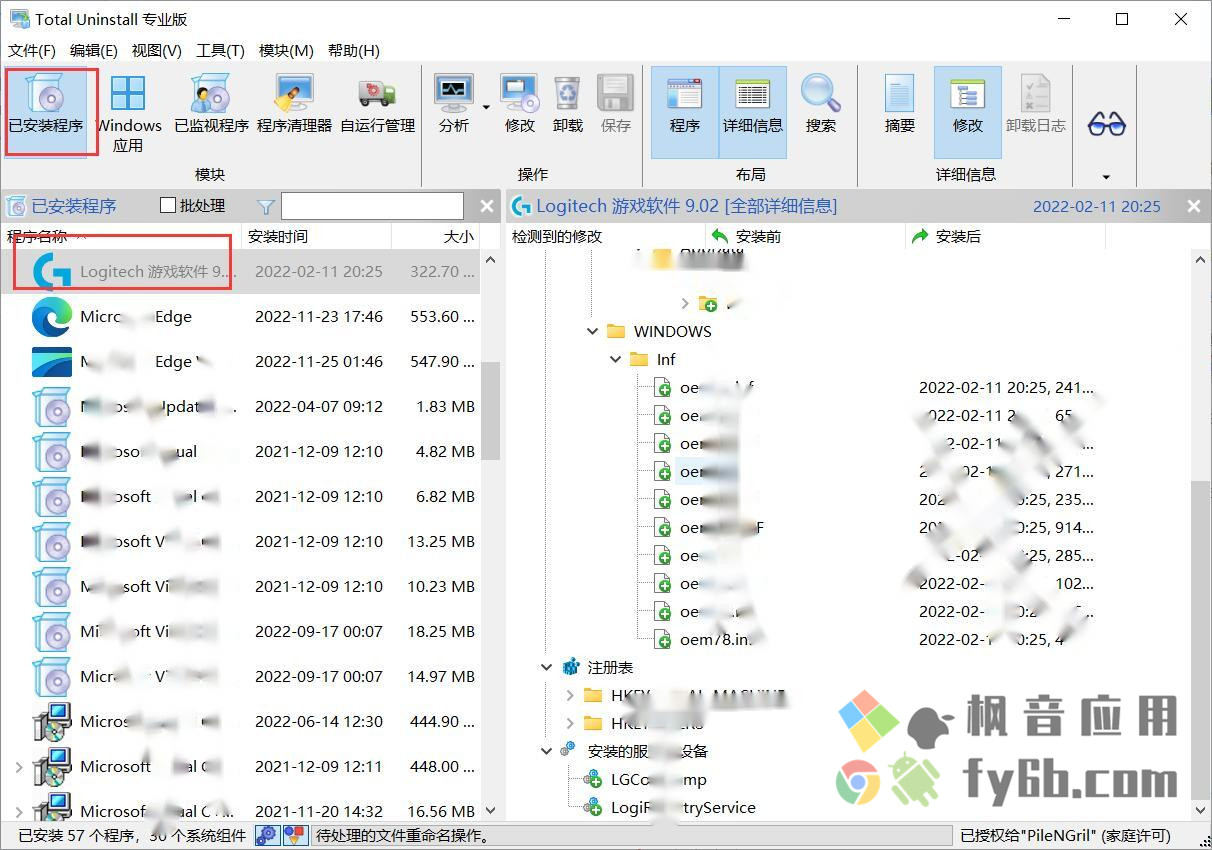
Task: Toggle the 程序 layout view
Action: 685,112
